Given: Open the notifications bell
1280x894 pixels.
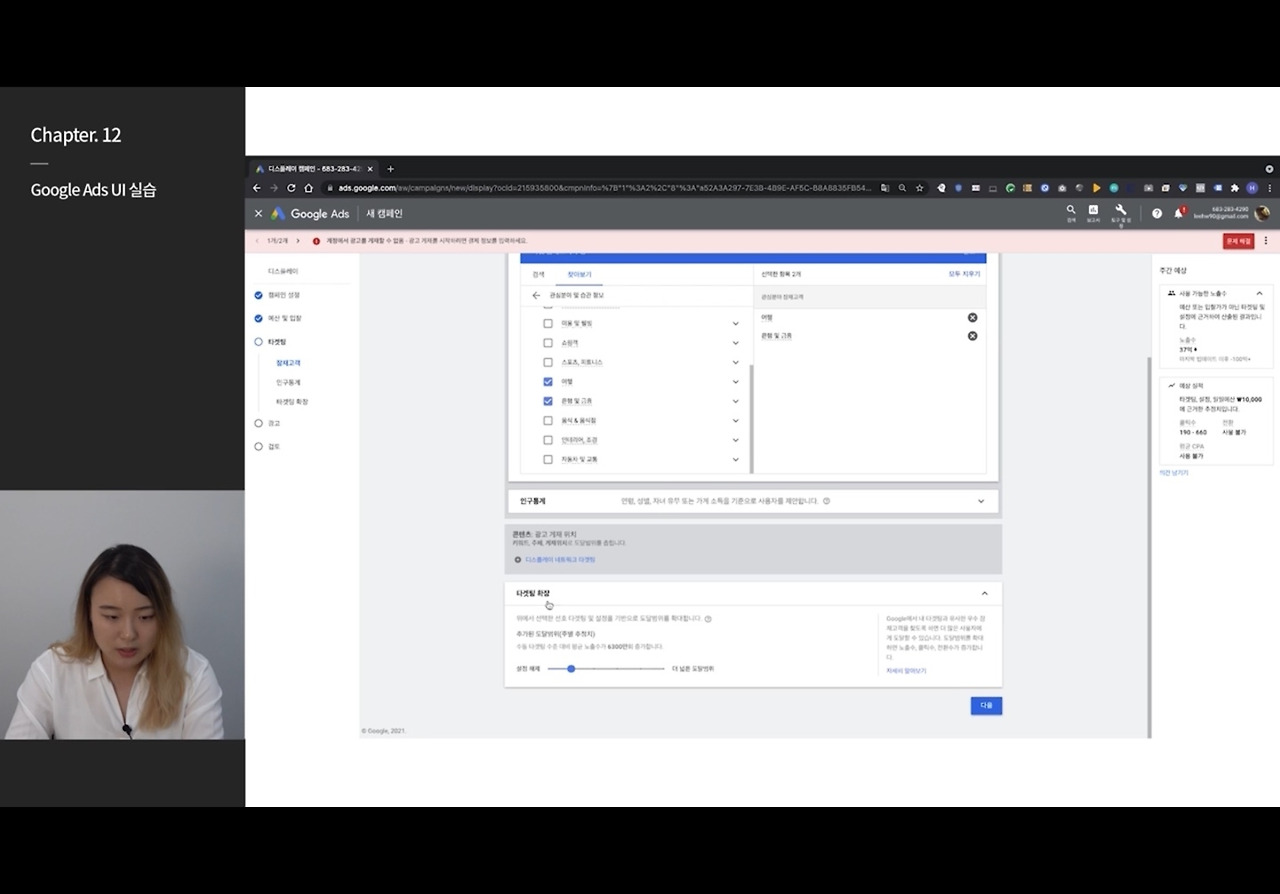Looking at the screenshot, I should (1179, 212).
